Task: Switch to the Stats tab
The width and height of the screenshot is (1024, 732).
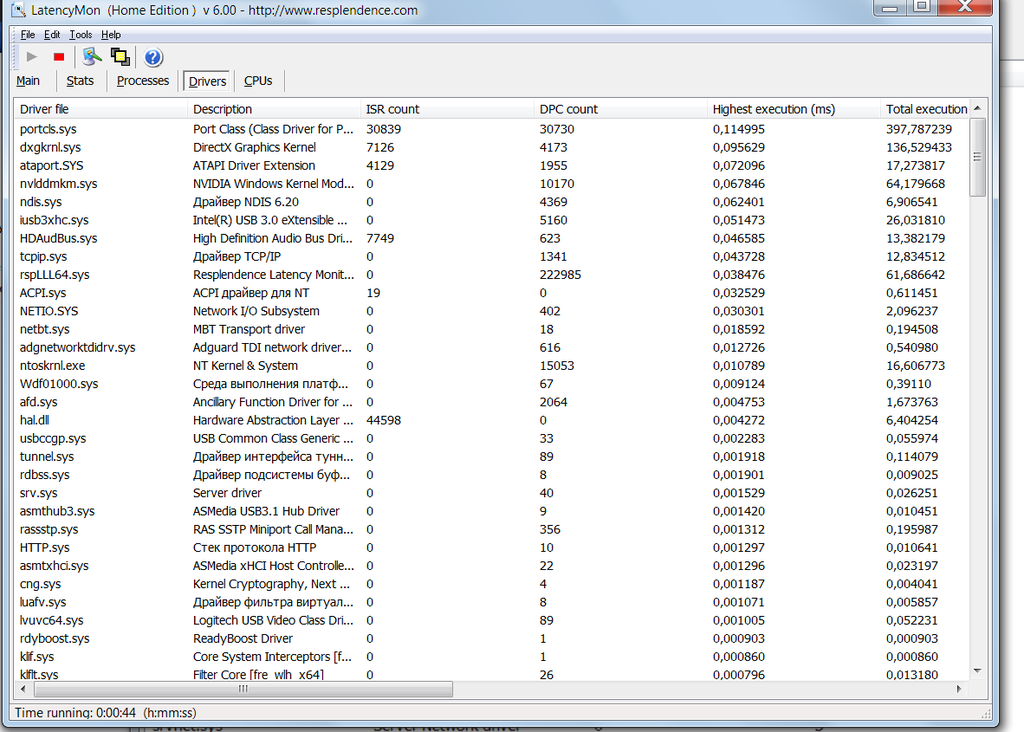Action: click(x=80, y=81)
